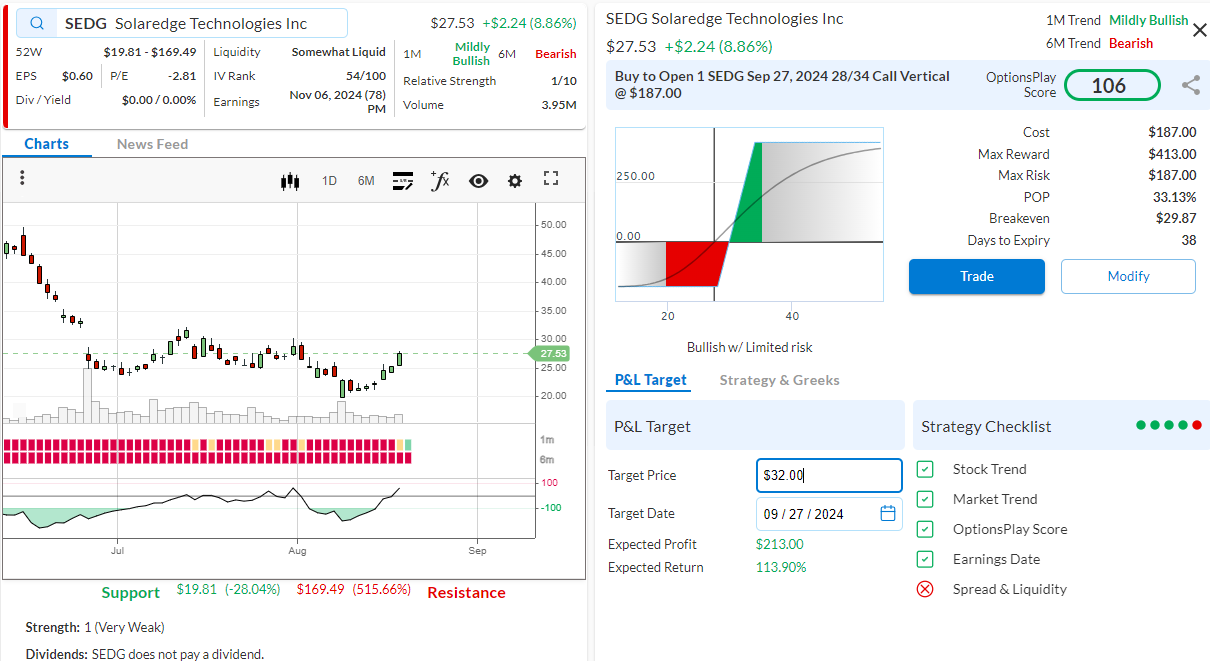Click the EPS value $0.60
Viewport: 1210px width, 661px height.
coord(77,76)
